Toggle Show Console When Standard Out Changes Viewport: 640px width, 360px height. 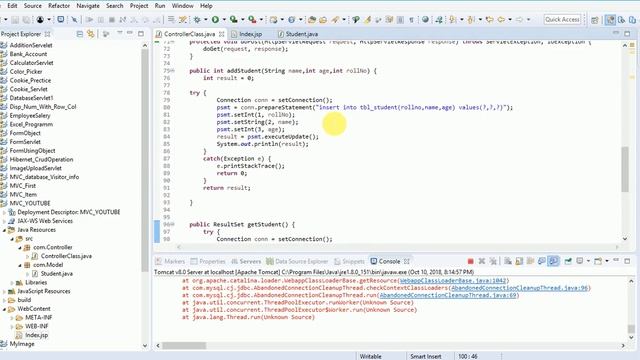(x=542, y=261)
